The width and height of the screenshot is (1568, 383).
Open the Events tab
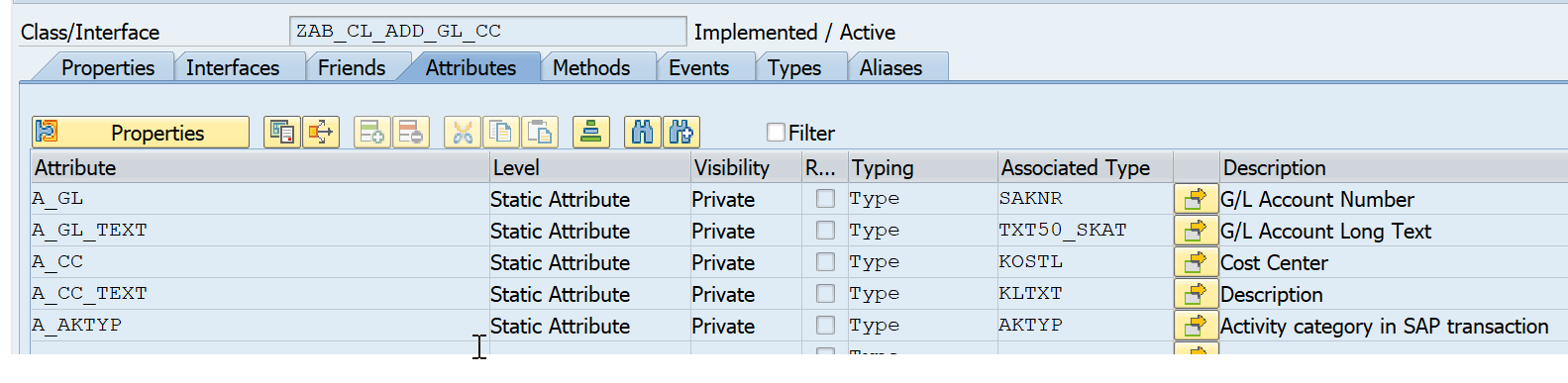tap(698, 67)
